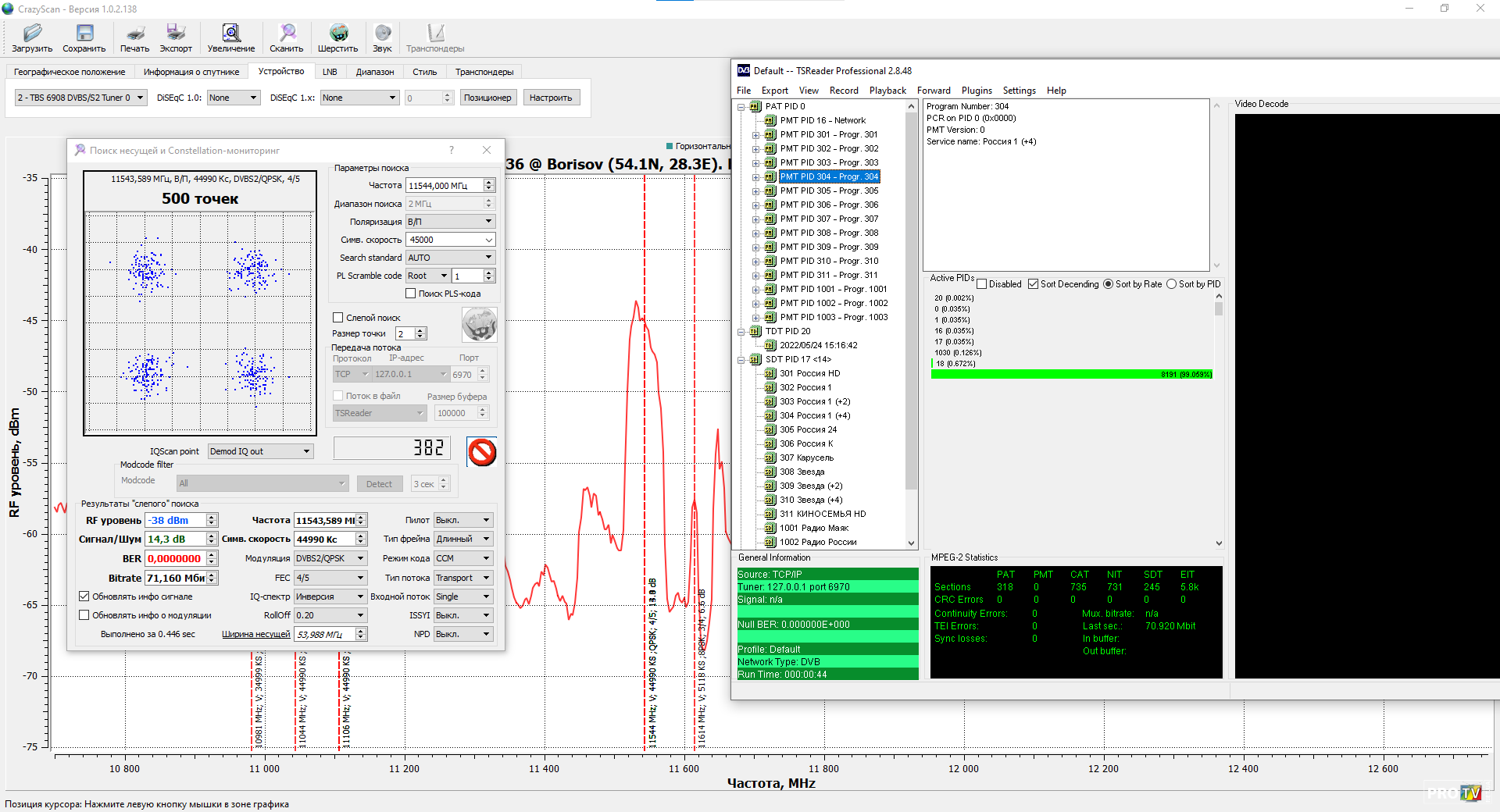The image size is (1500, 812).
Task: Click the Шерстить toolbar icon
Action: (x=337, y=33)
